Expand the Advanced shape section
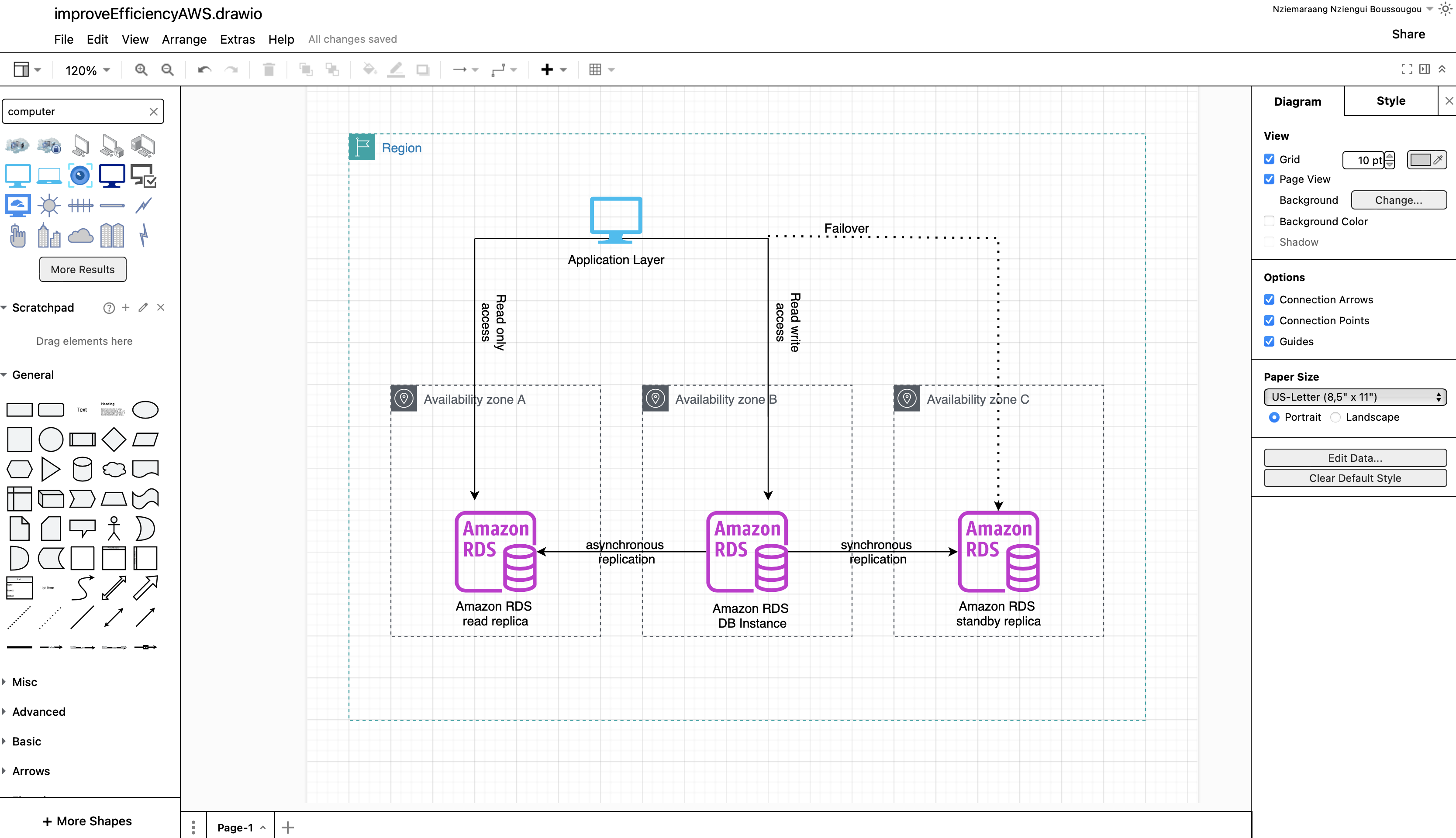The width and height of the screenshot is (1456, 838). 38,712
